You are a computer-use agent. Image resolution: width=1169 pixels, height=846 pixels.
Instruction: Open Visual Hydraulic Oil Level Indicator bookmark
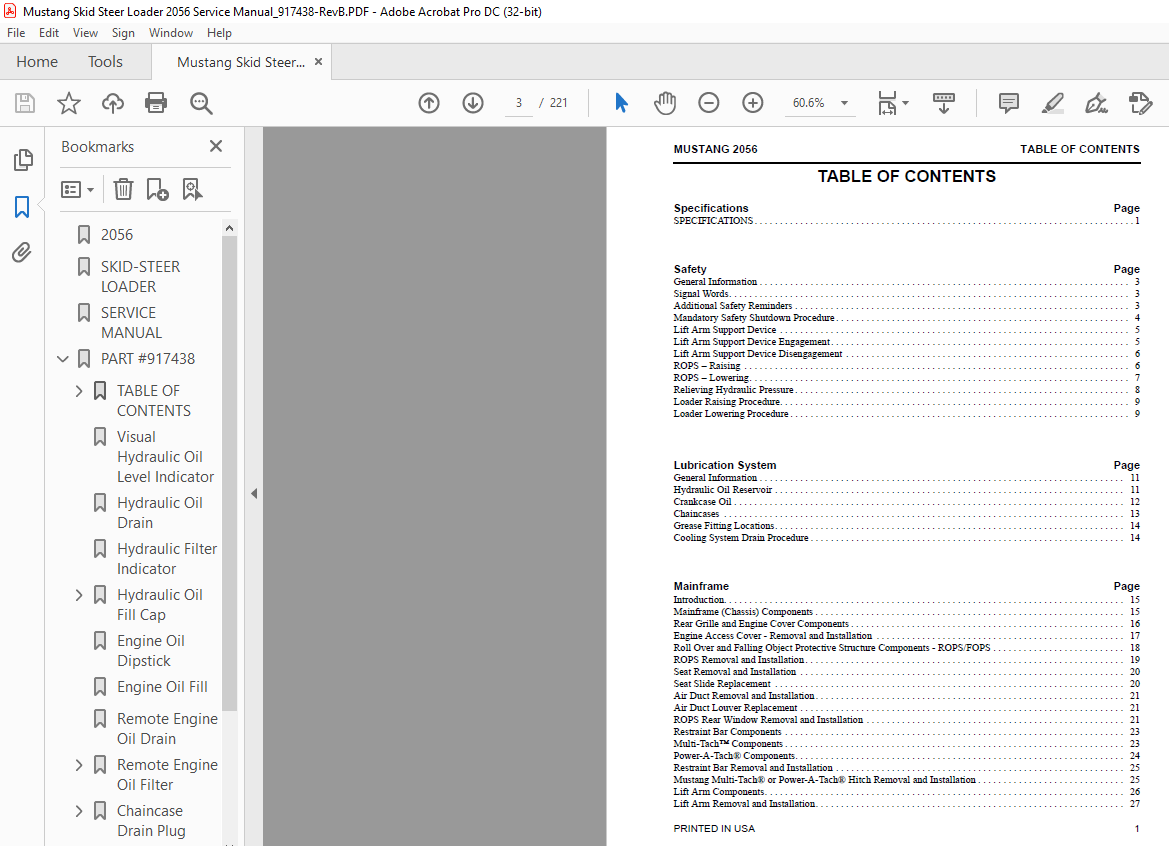click(x=165, y=457)
